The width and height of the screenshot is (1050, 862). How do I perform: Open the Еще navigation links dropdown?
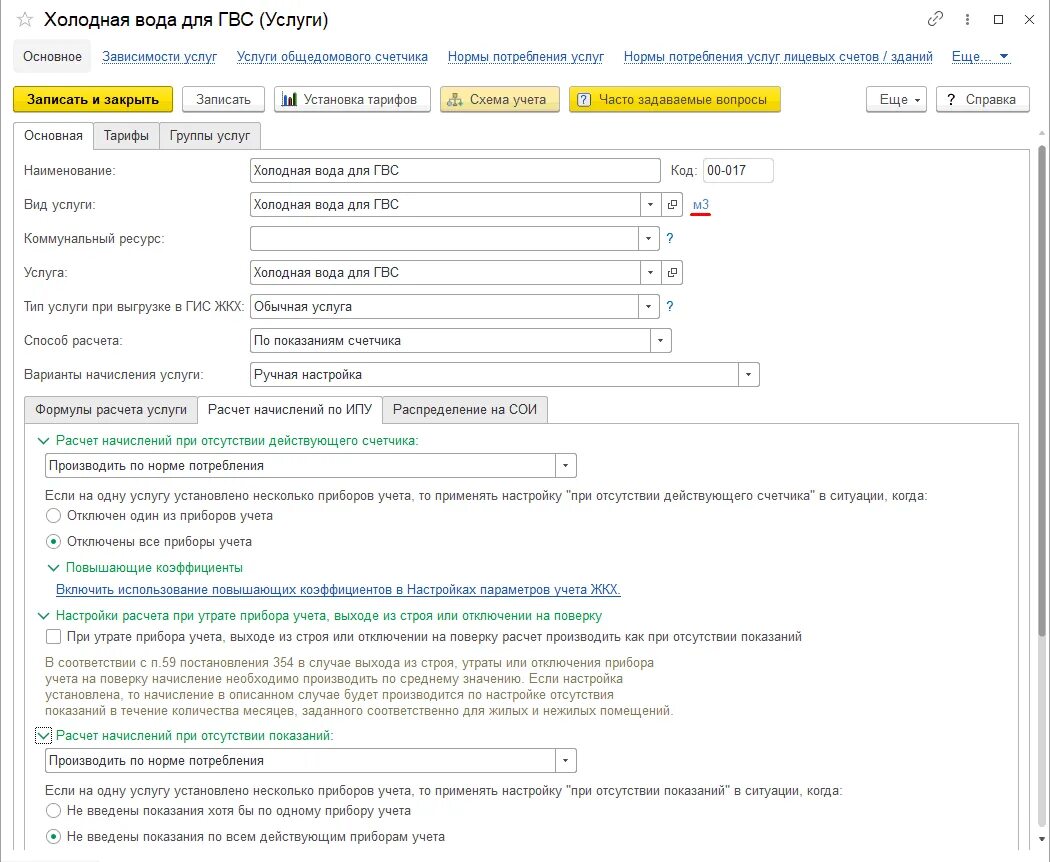coord(980,57)
